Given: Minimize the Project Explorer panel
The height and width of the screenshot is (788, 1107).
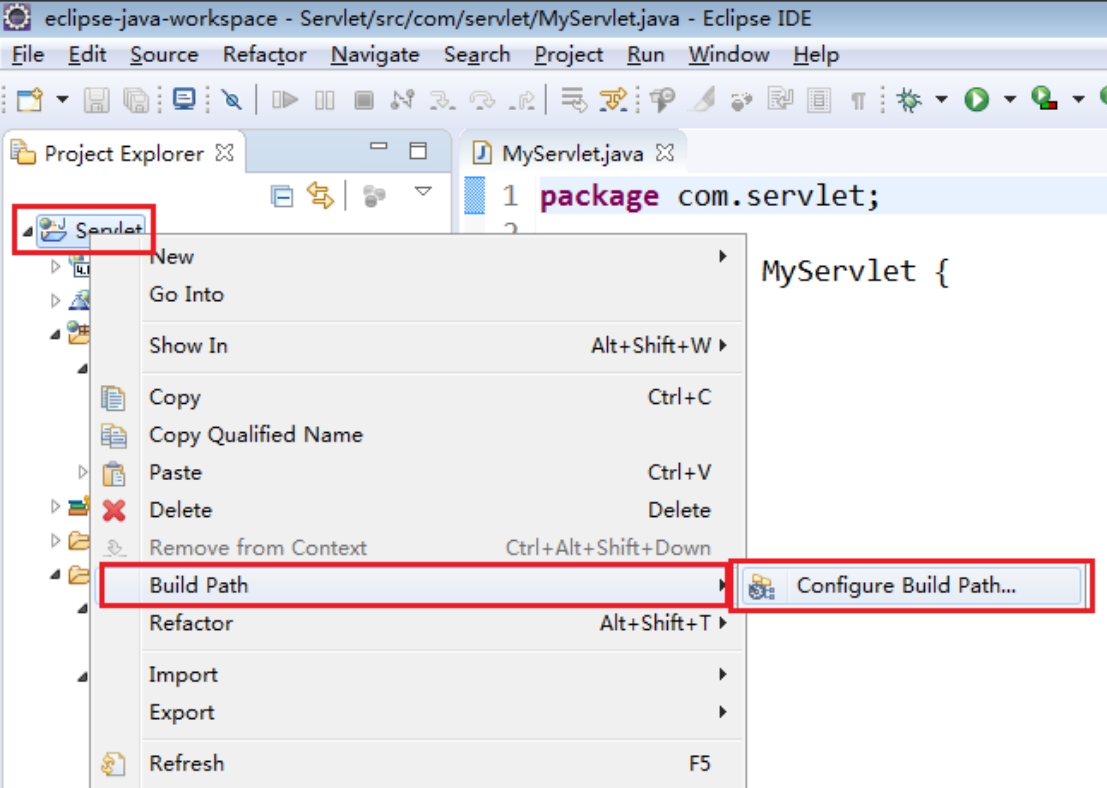Looking at the screenshot, I should coord(379,147).
